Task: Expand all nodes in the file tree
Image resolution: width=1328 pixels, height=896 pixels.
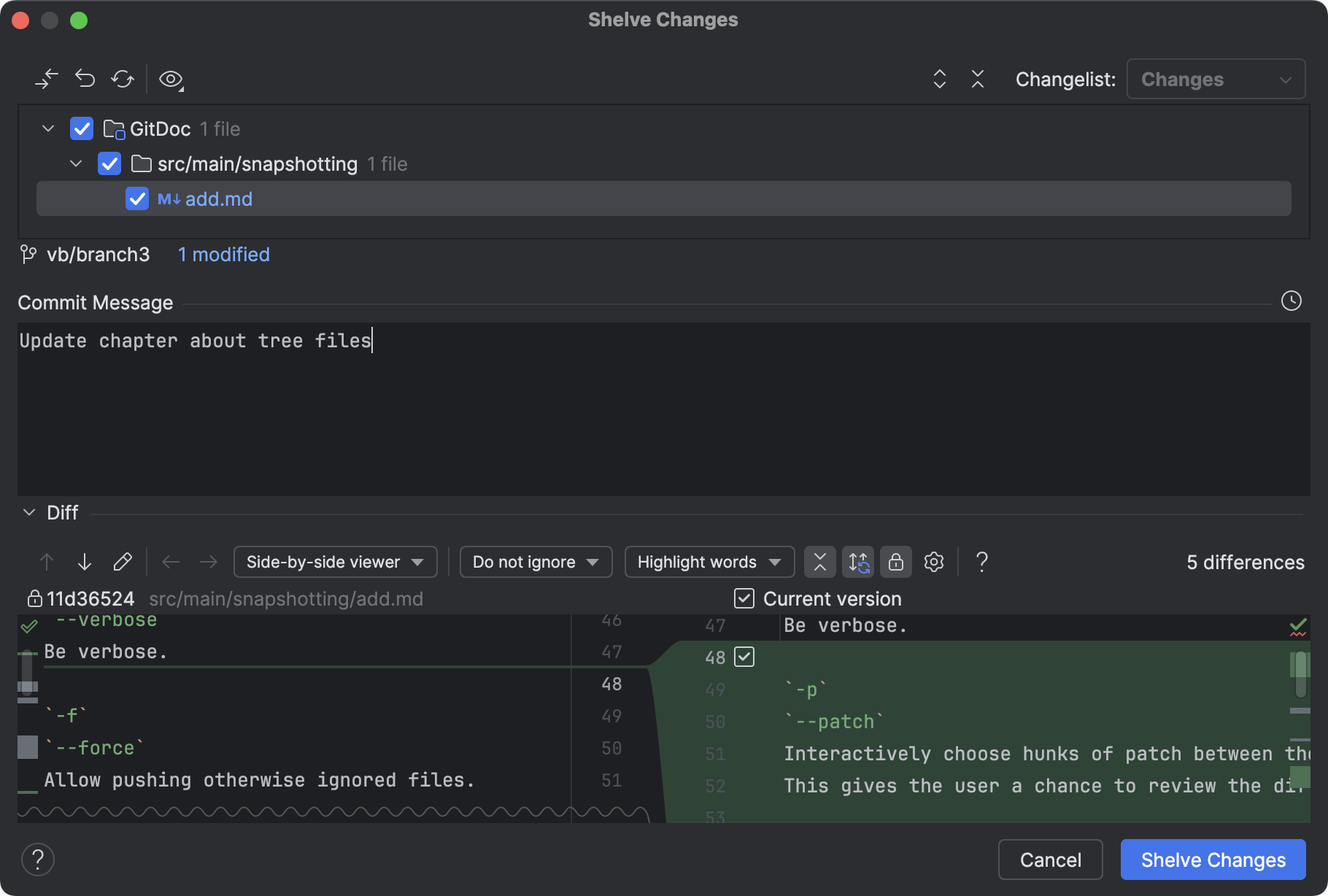Action: 940,79
